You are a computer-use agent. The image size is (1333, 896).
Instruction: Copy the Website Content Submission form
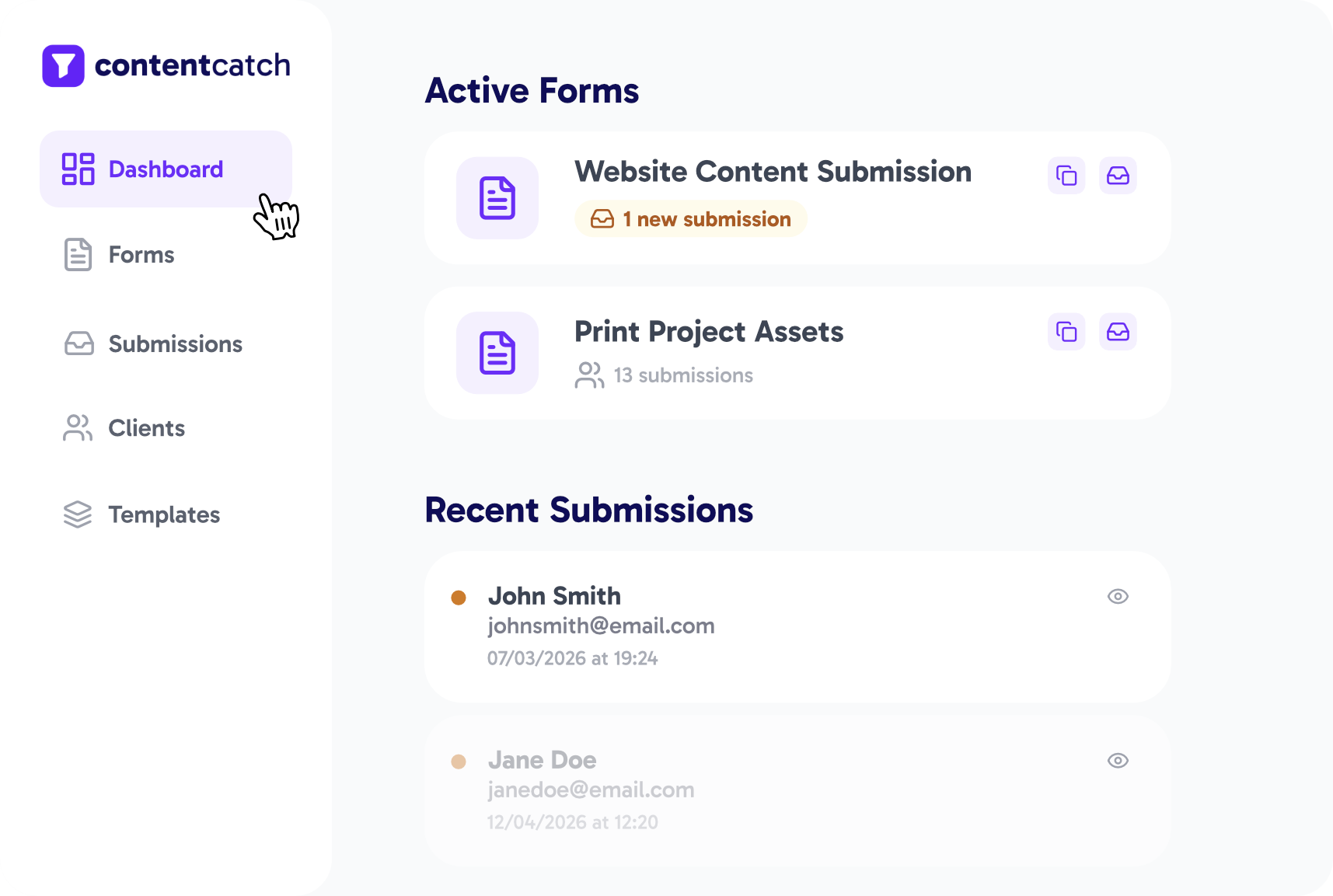[1066, 176]
